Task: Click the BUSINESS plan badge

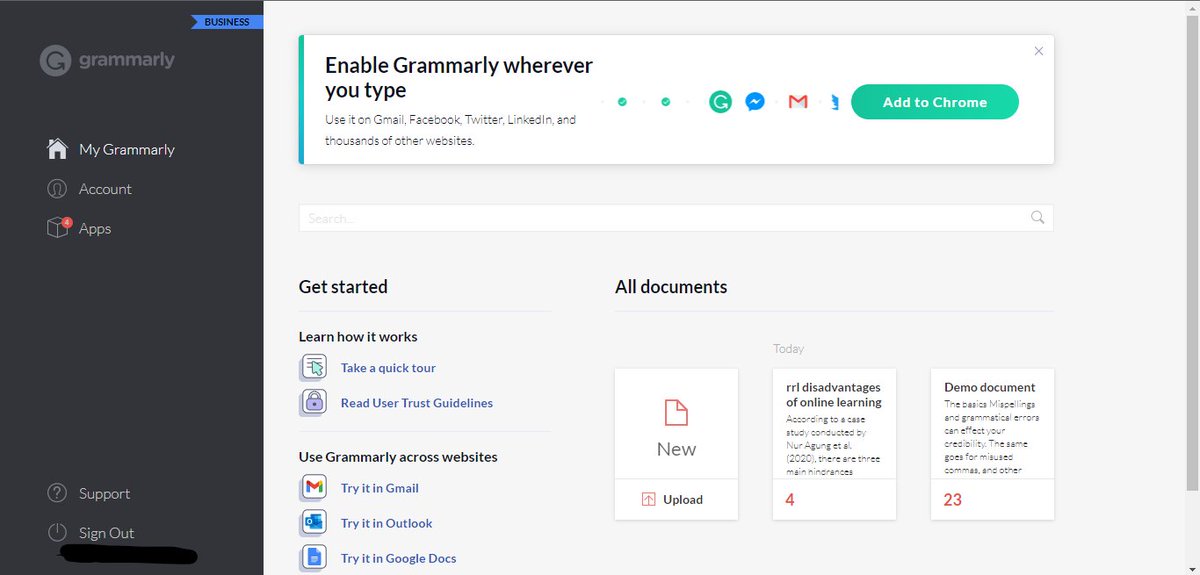Action: (x=226, y=21)
